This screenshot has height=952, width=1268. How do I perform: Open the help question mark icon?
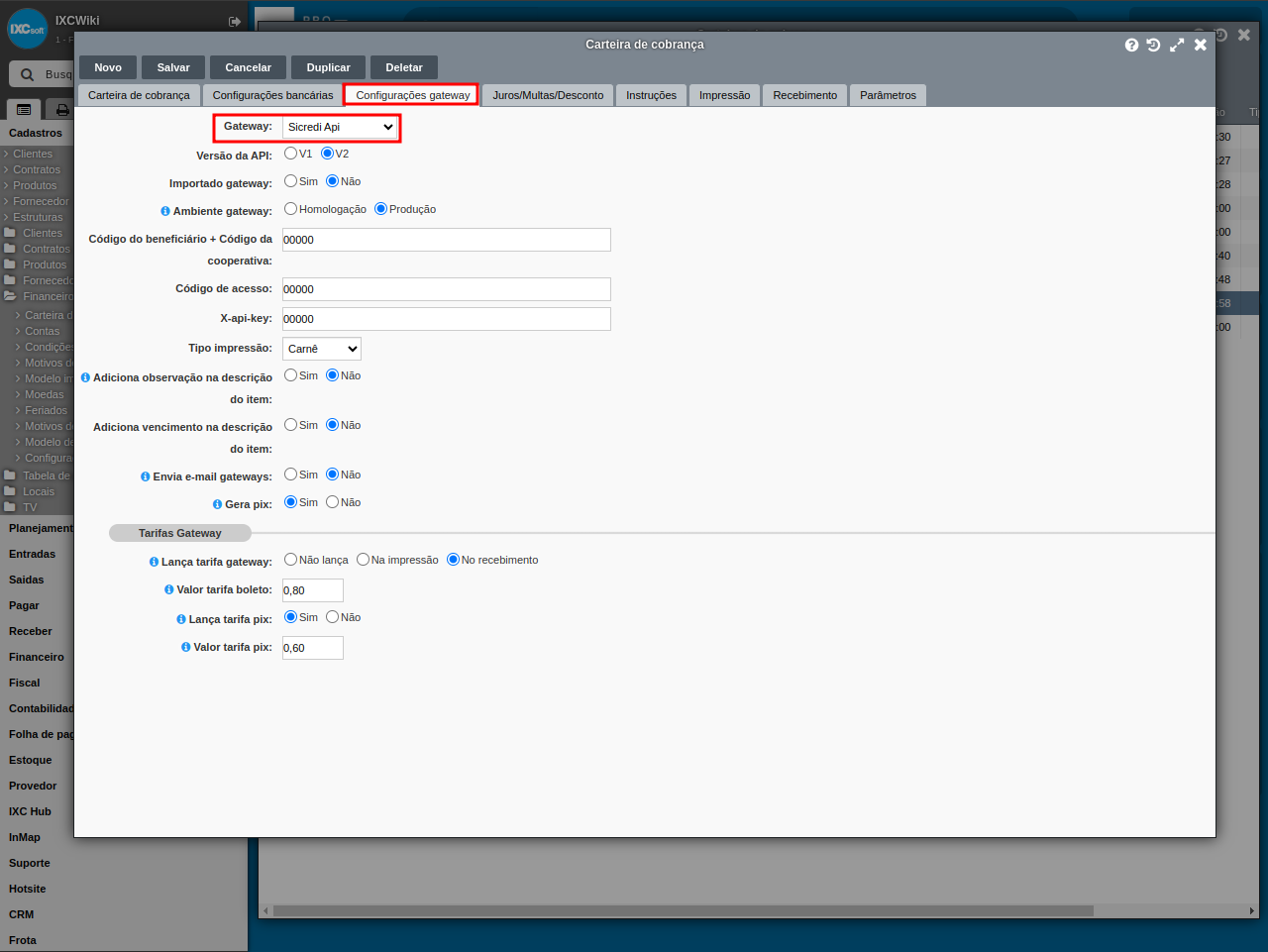pyautogui.click(x=1131, y=45)
